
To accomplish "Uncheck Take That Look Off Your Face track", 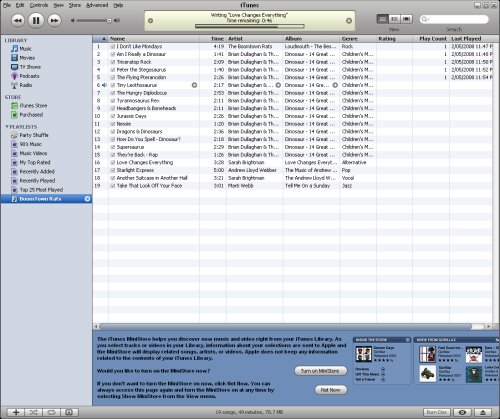I will (113, 186).
